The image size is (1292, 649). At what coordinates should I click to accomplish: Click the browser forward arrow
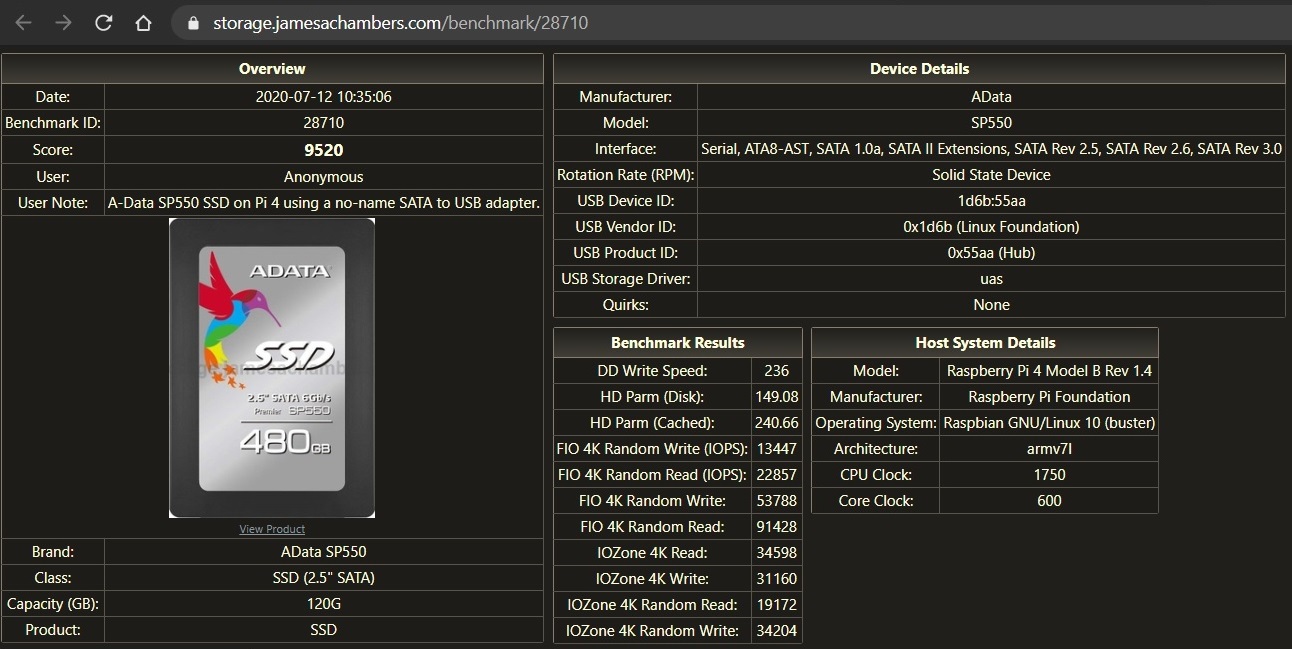63,22
